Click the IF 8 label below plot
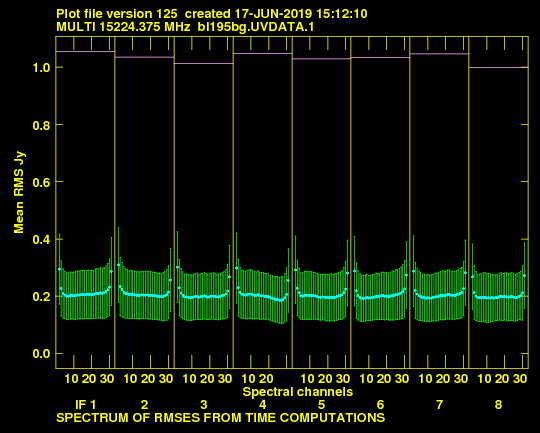This screenshot has width=540, height=433. point(498,404)
